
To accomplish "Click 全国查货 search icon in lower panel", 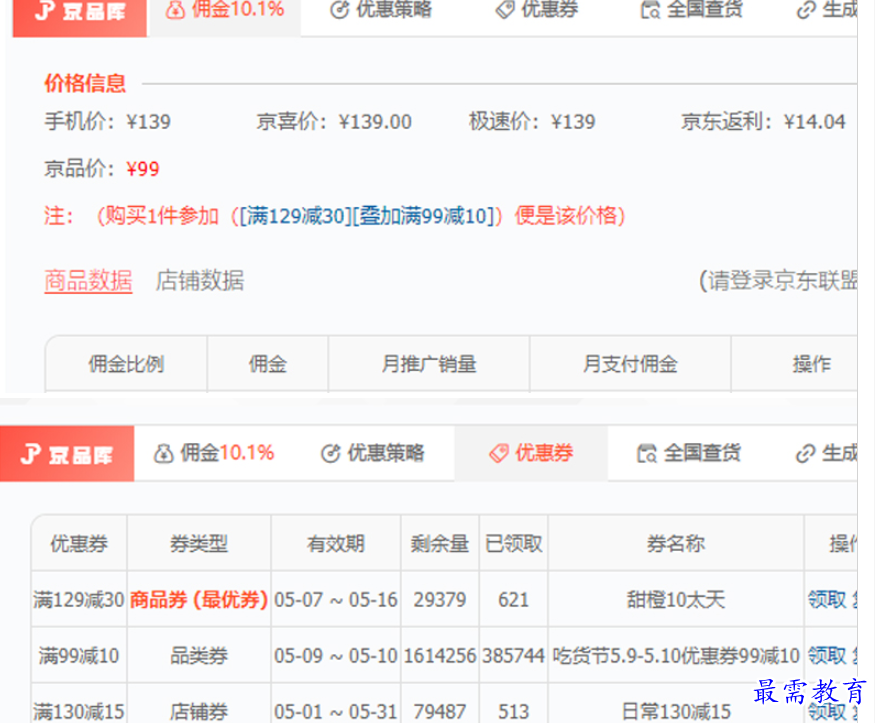I will pyautogui.click(x=647, y=454).
